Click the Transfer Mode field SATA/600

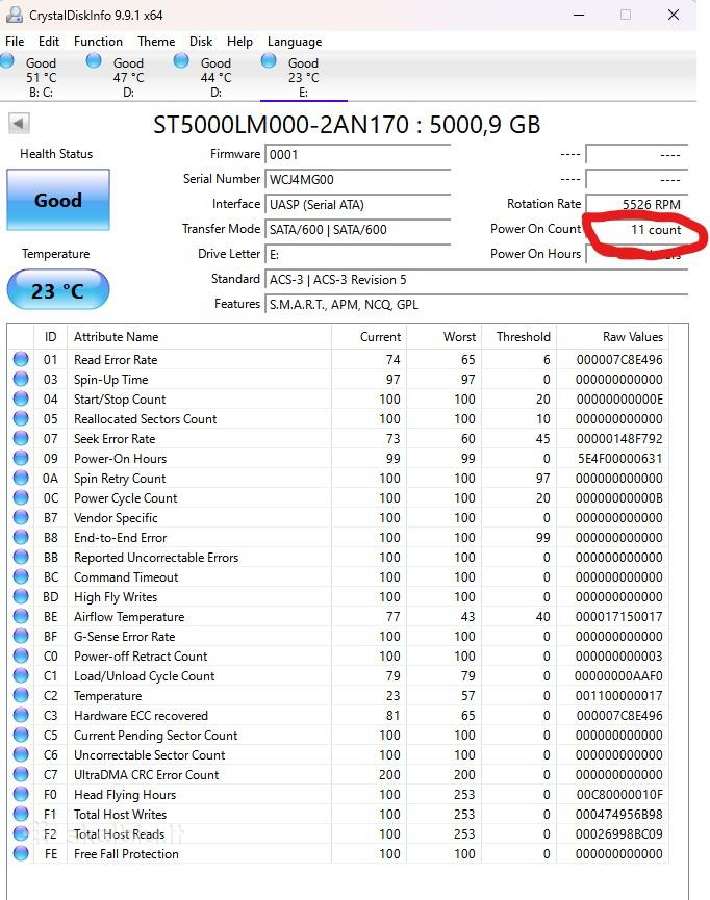(358, 230)
